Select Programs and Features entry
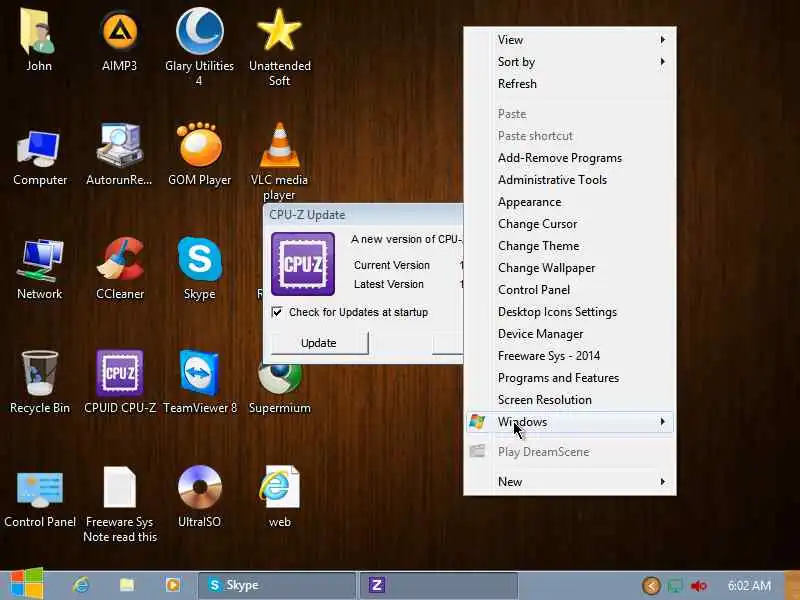Screen dimensions: 800x600 [569, 378]
